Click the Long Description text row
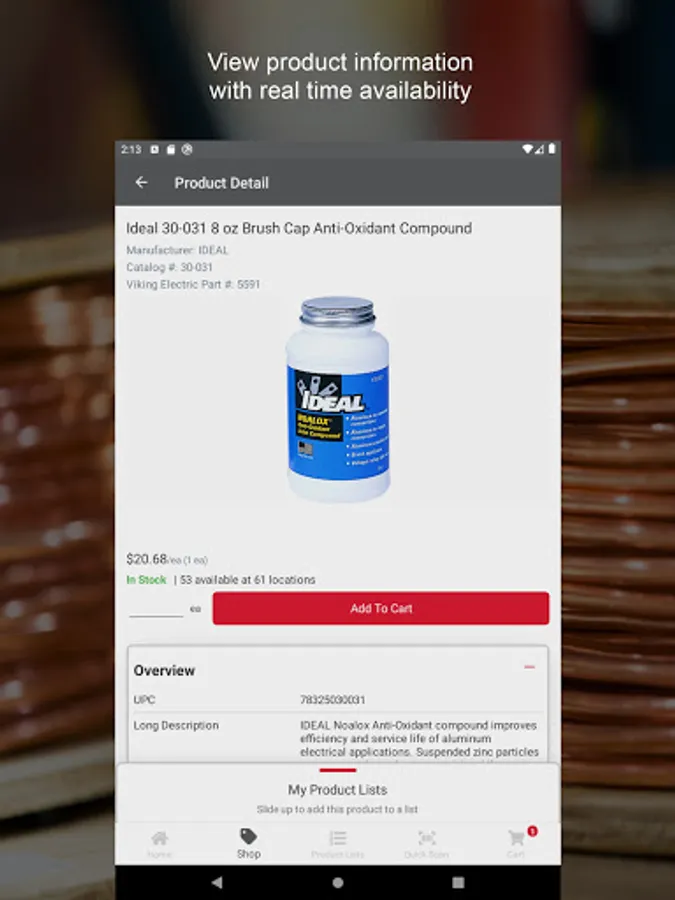 338,739
